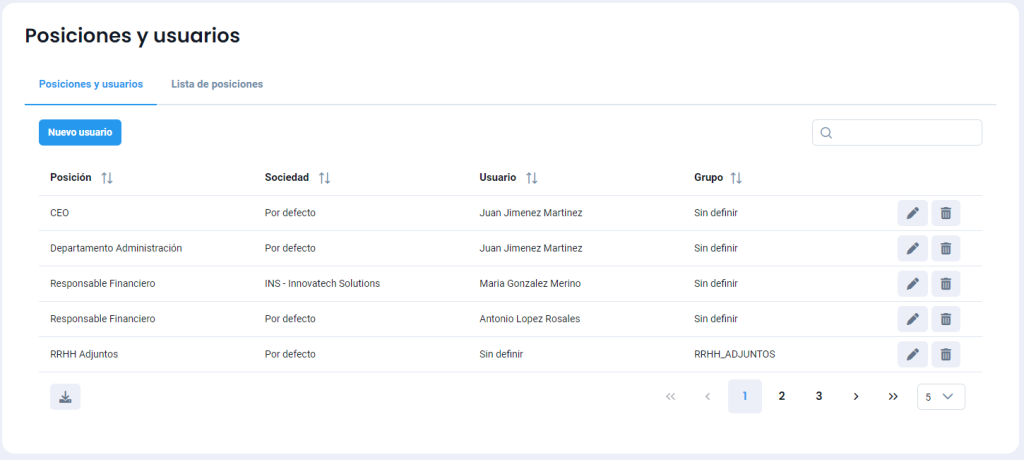
Task: Go to the next page arrow
Action: coord(856,397)
